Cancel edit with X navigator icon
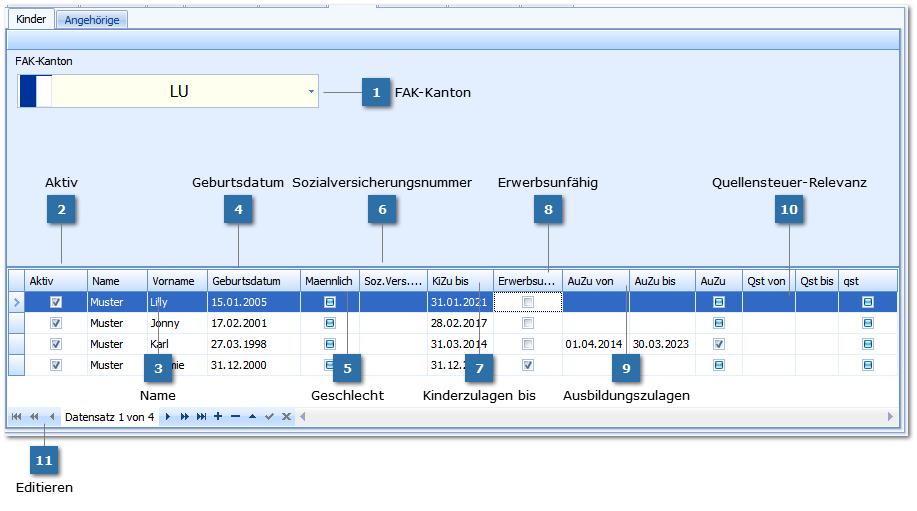The height and width of the screenshot is (511, 917). pyautogui.click(x=286, y=416)
